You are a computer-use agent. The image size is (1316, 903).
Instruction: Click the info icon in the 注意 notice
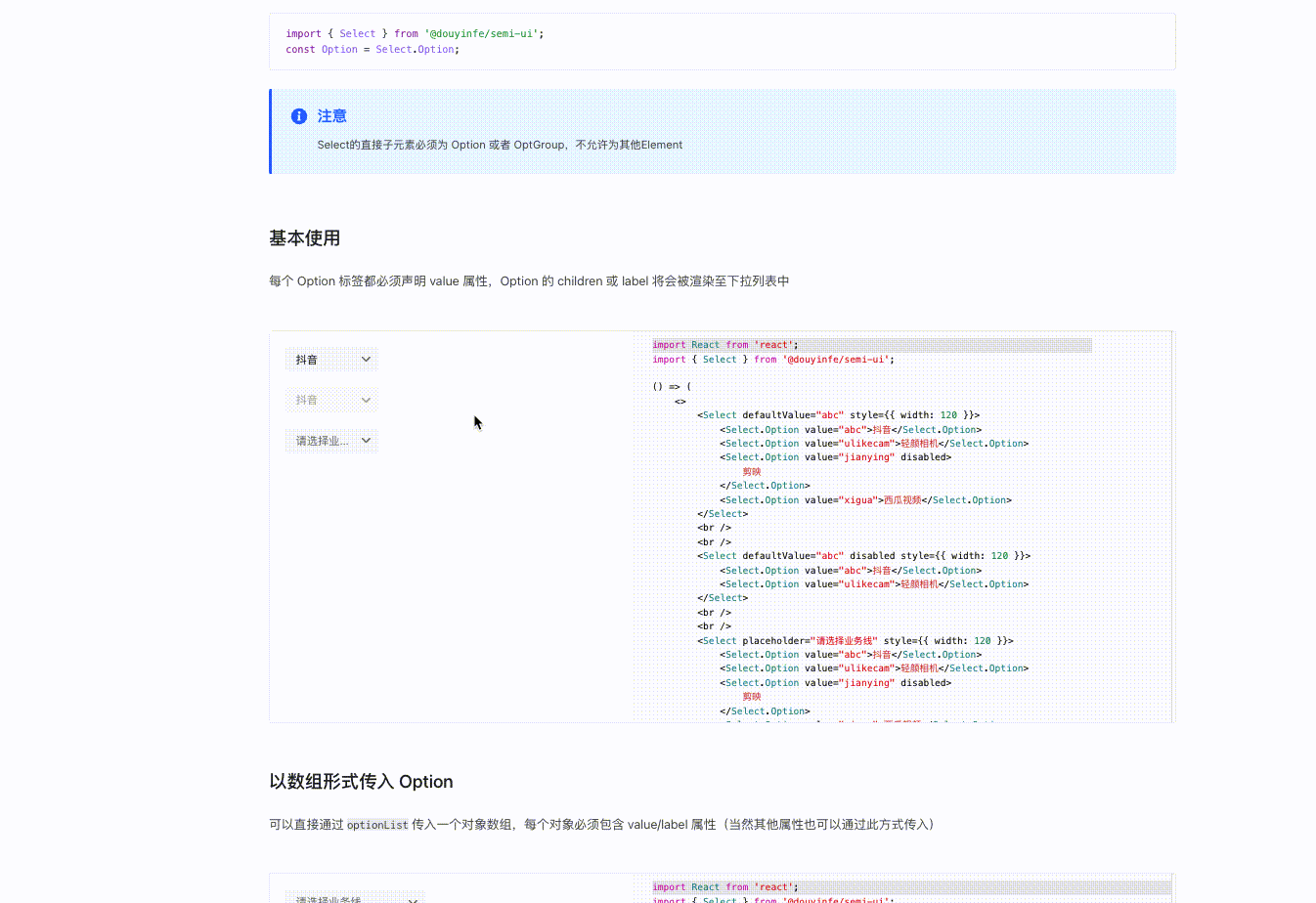(298, 115)
